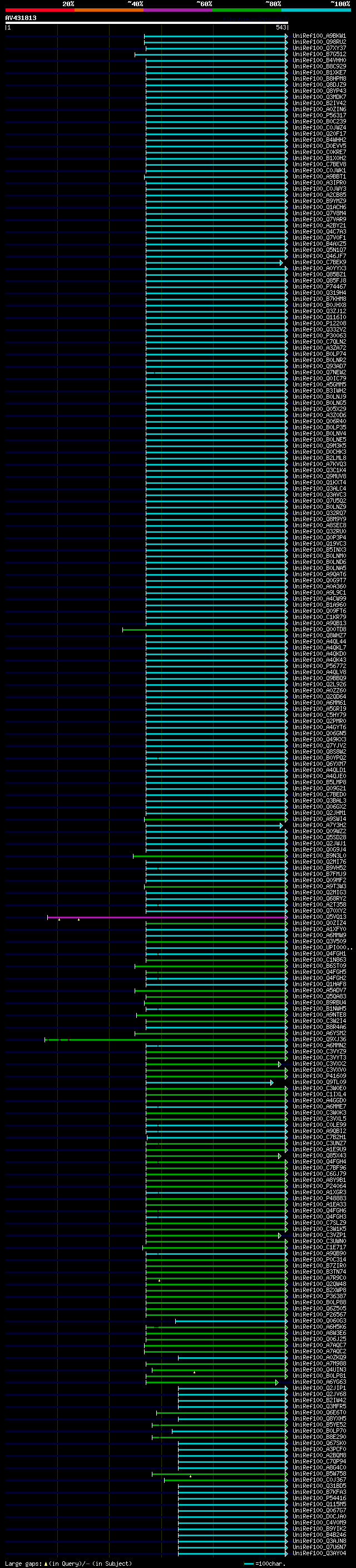This screenshot has width=356, height=1568.
Task: Select the UniRef100_Q1HAF8 label
Action: (319, 985)
